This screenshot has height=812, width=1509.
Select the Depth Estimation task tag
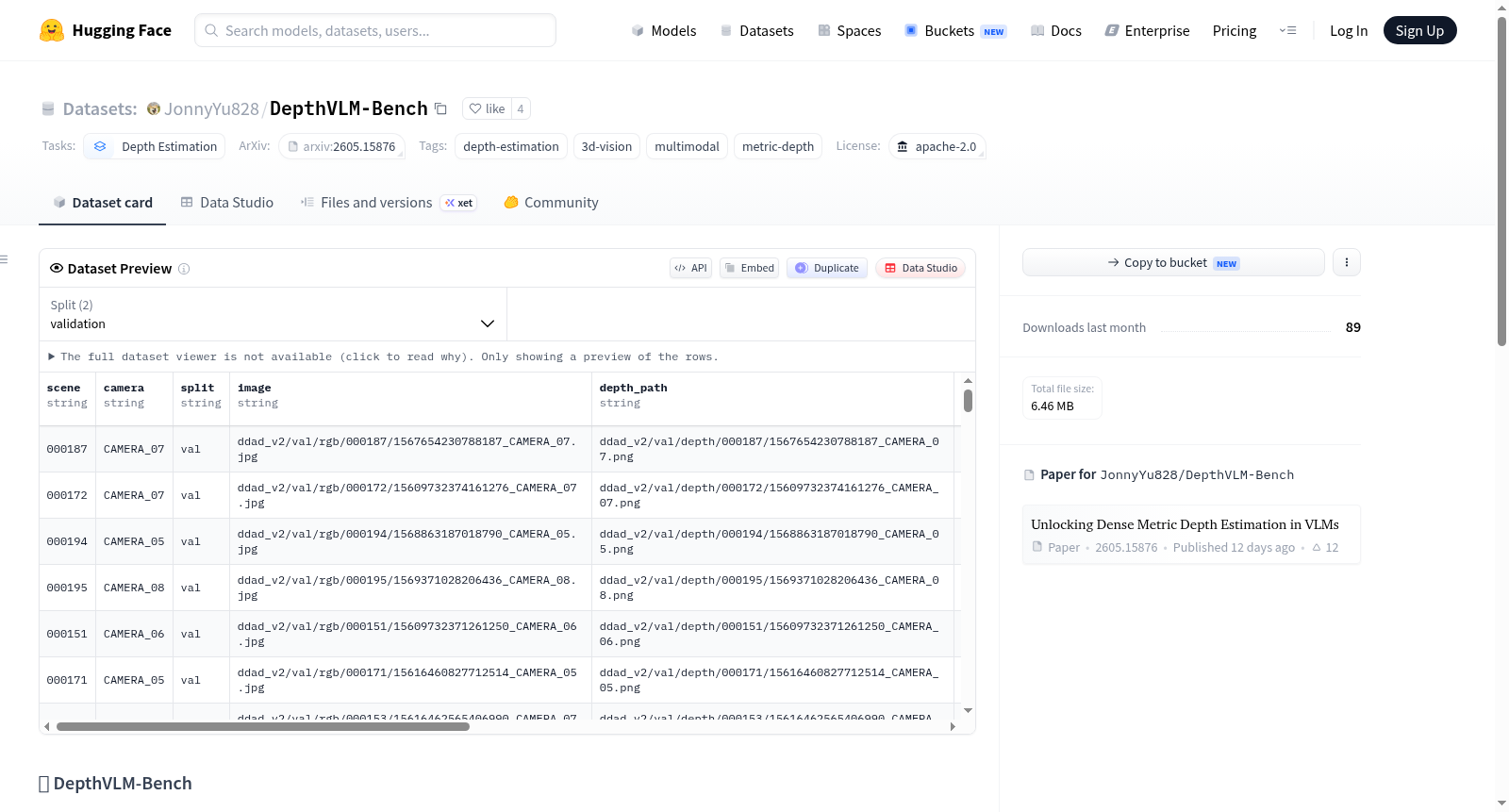point(156,146)
